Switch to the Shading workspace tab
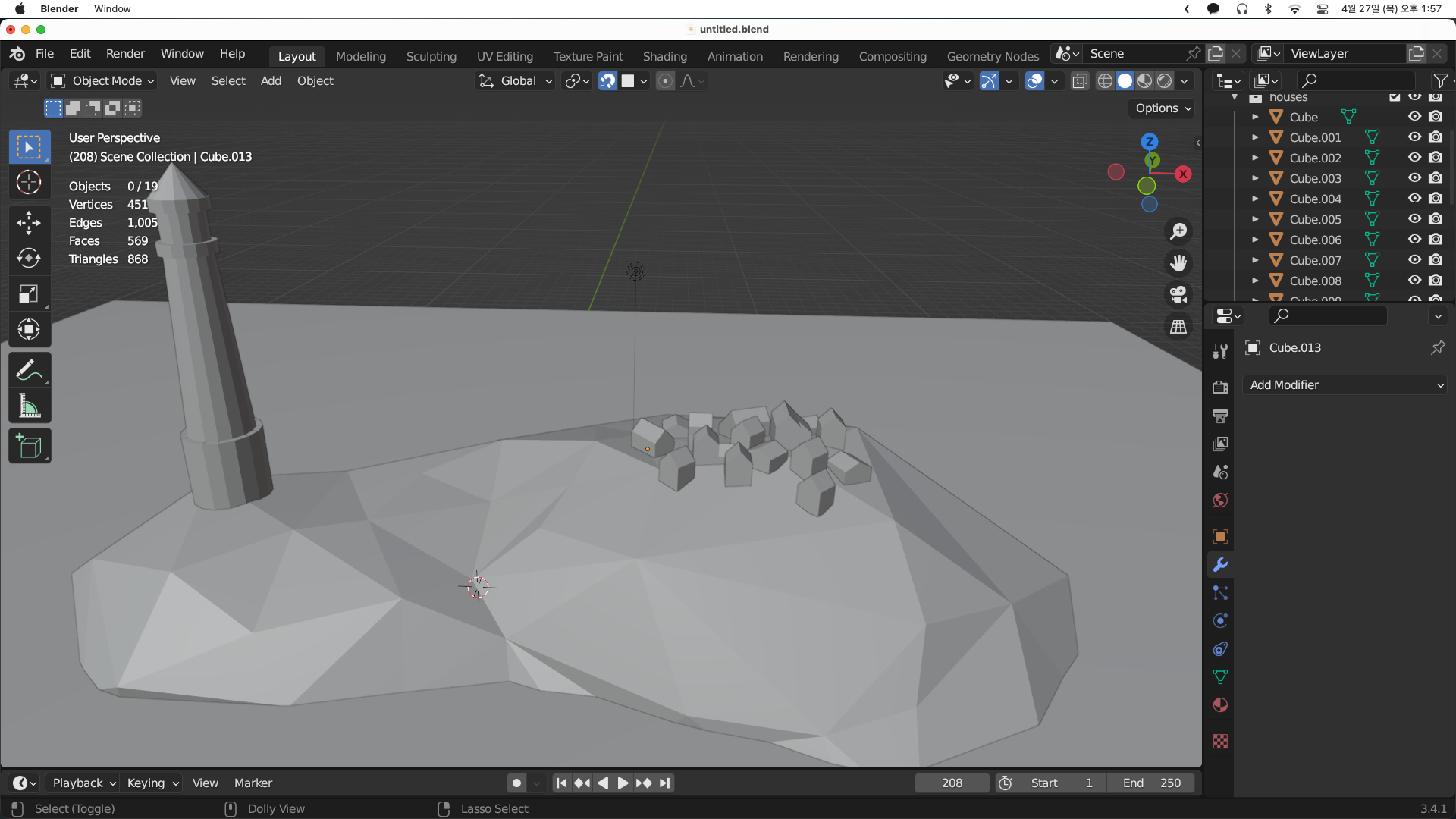Image resolution: width=1456 pixels, height=819 pixels. pos(665,56)
